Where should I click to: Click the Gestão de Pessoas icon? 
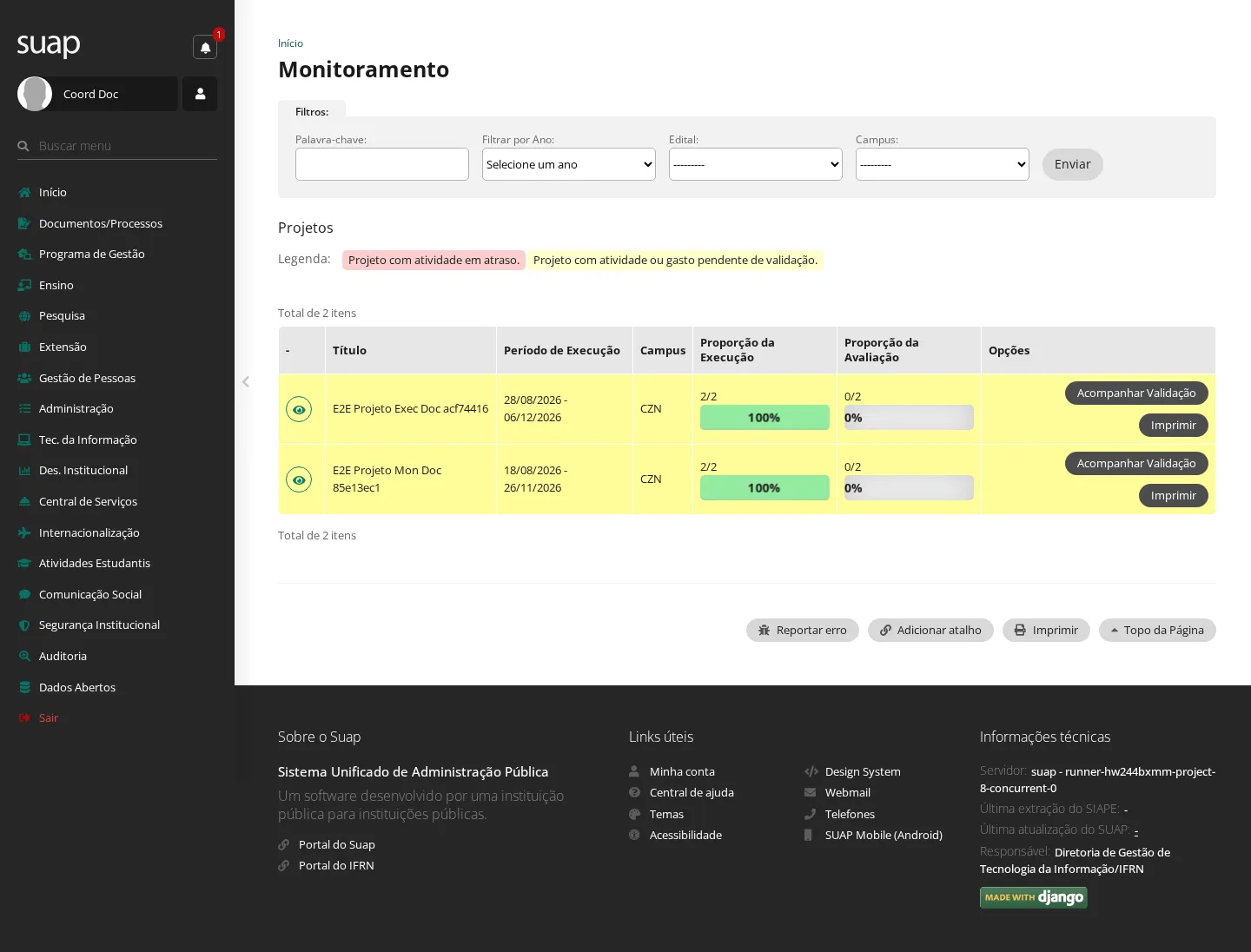[24, 378]
